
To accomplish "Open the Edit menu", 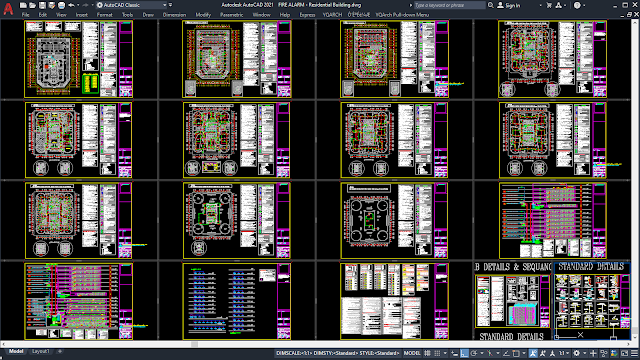I will (x=42, y=15).
